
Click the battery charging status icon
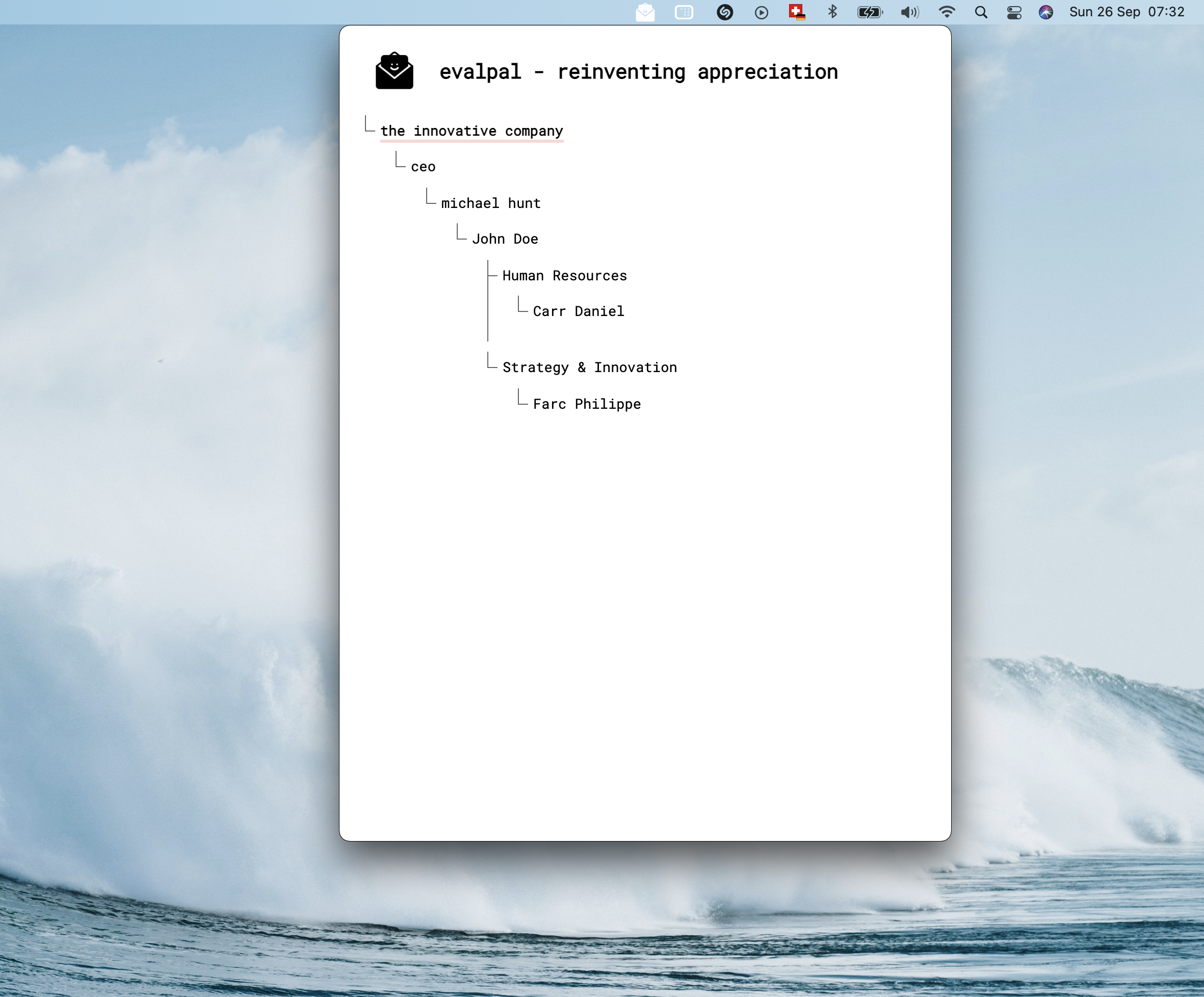[x=869, y=12]
